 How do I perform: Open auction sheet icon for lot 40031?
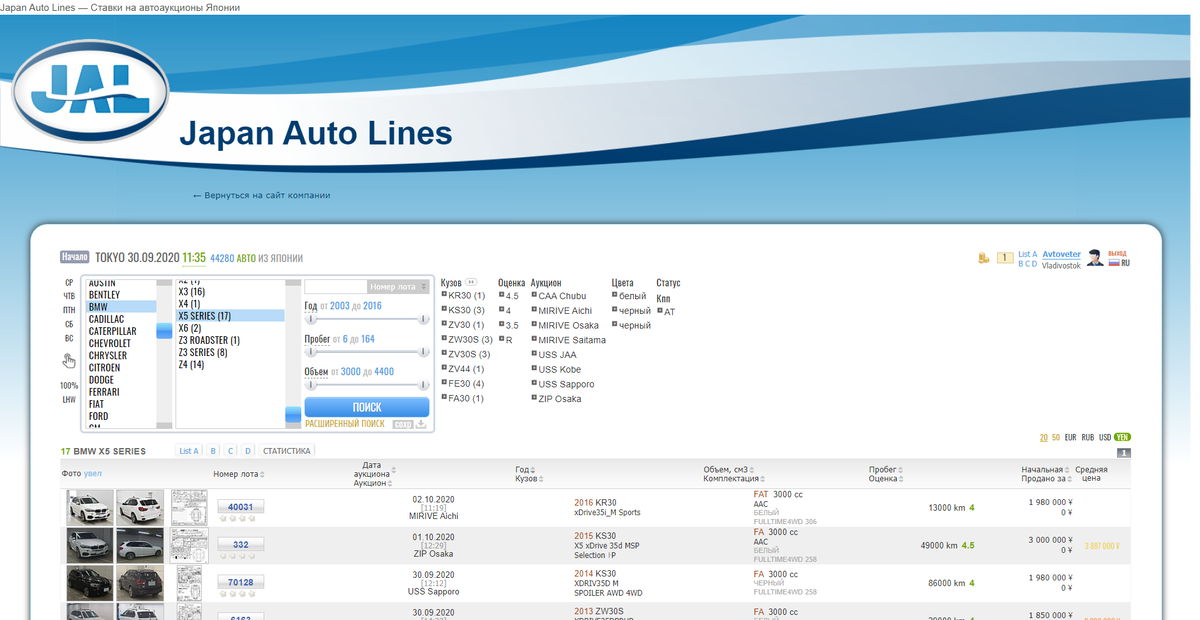point(187,507)
